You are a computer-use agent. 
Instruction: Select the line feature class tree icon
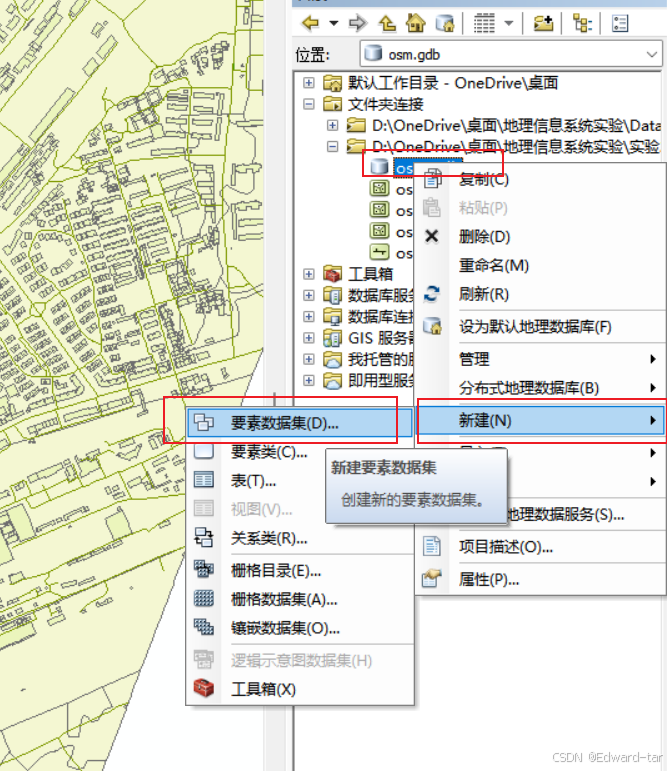click(379, 253)
